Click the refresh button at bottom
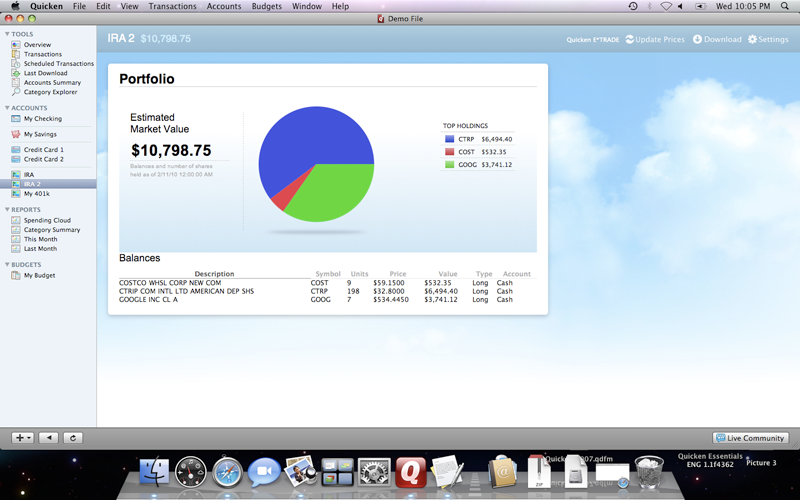 tap(73, 438)
